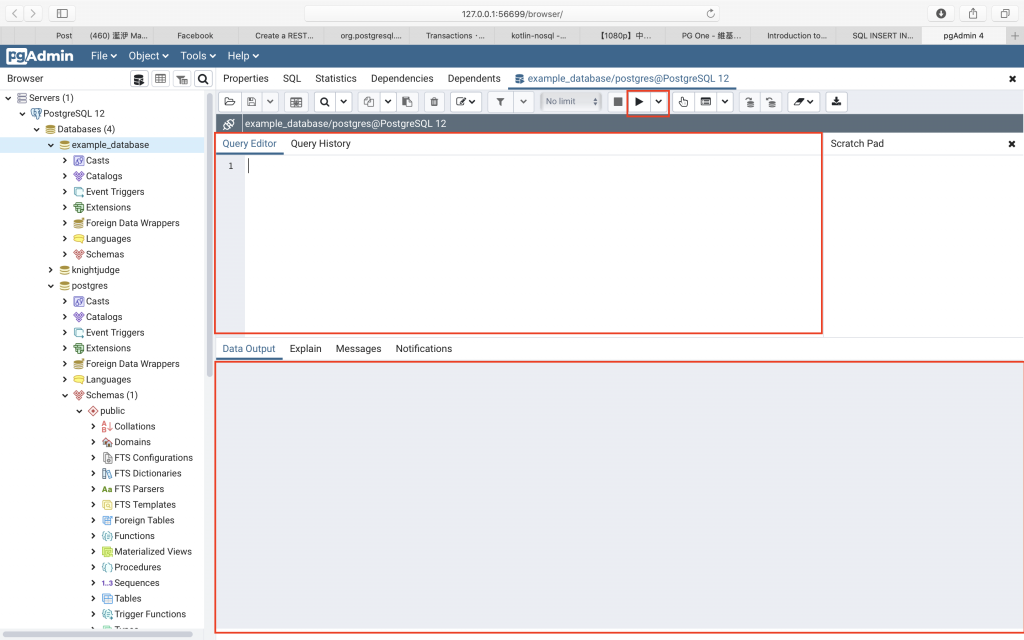This screenshot has height=640, width=1024.
Task: Click the Paste clipboard icon
Action: tap(407, 102)
